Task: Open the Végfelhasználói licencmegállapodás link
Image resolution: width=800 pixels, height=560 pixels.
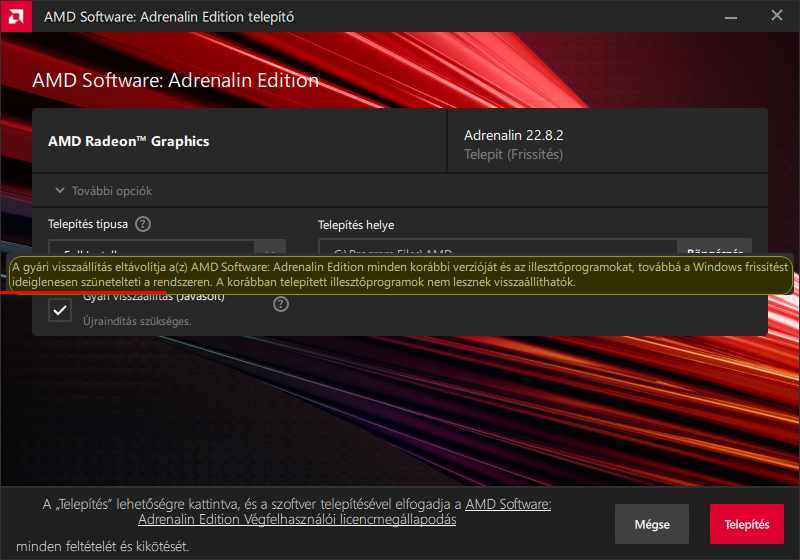Action: pos(344,512)
